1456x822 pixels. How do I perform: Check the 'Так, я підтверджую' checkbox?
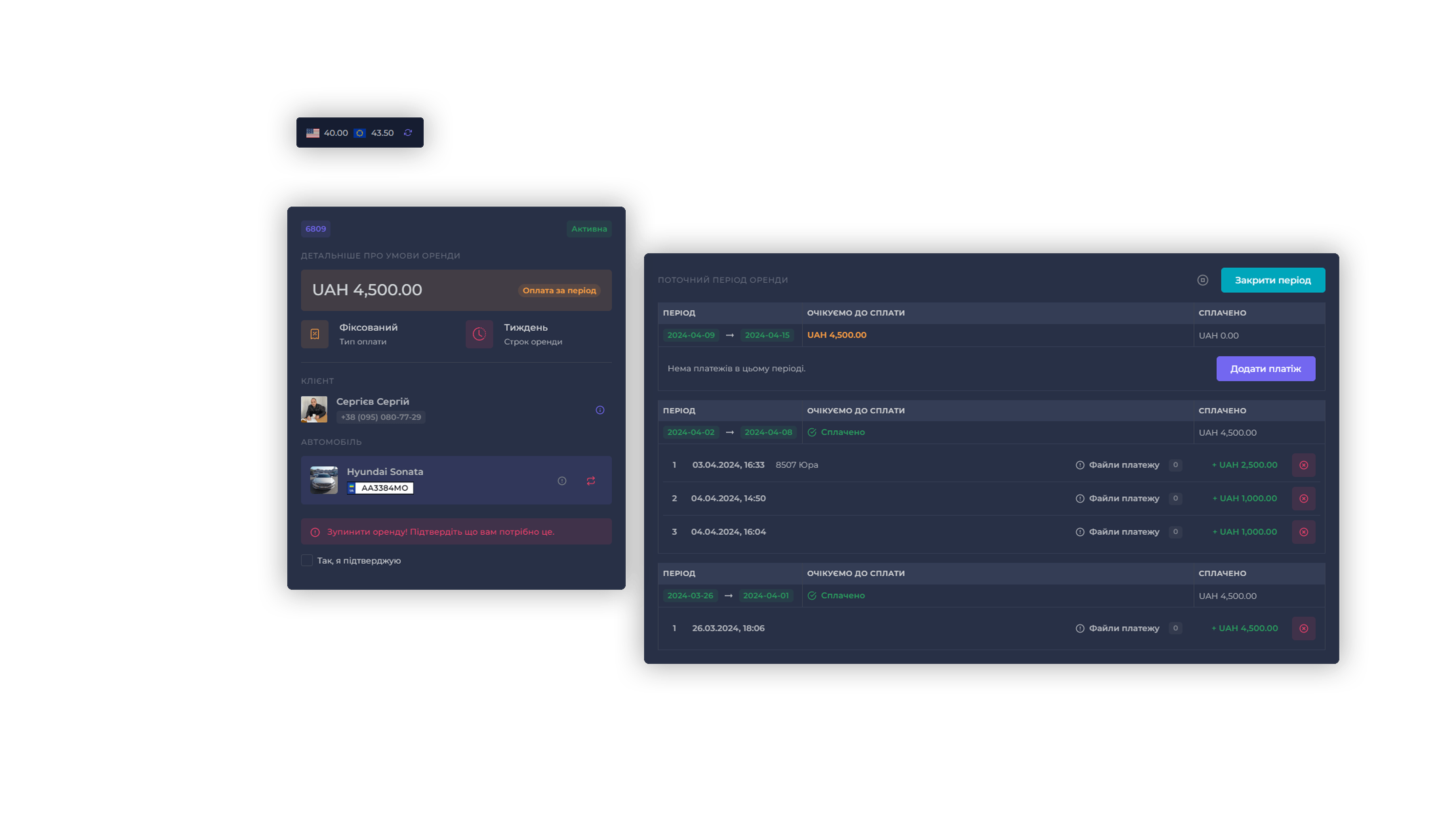(x=307, y=560)
